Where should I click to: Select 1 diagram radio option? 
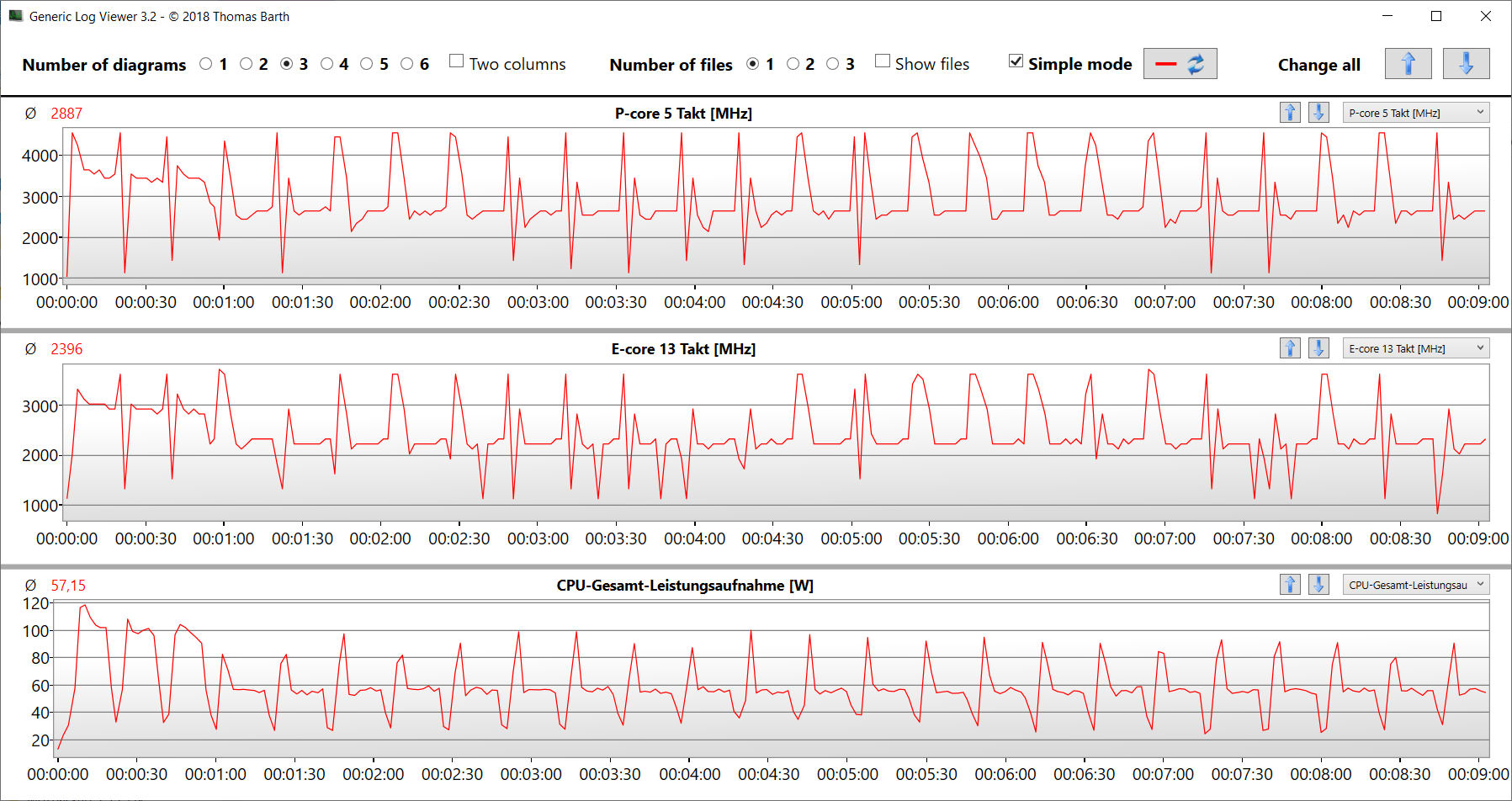point(206,64)
